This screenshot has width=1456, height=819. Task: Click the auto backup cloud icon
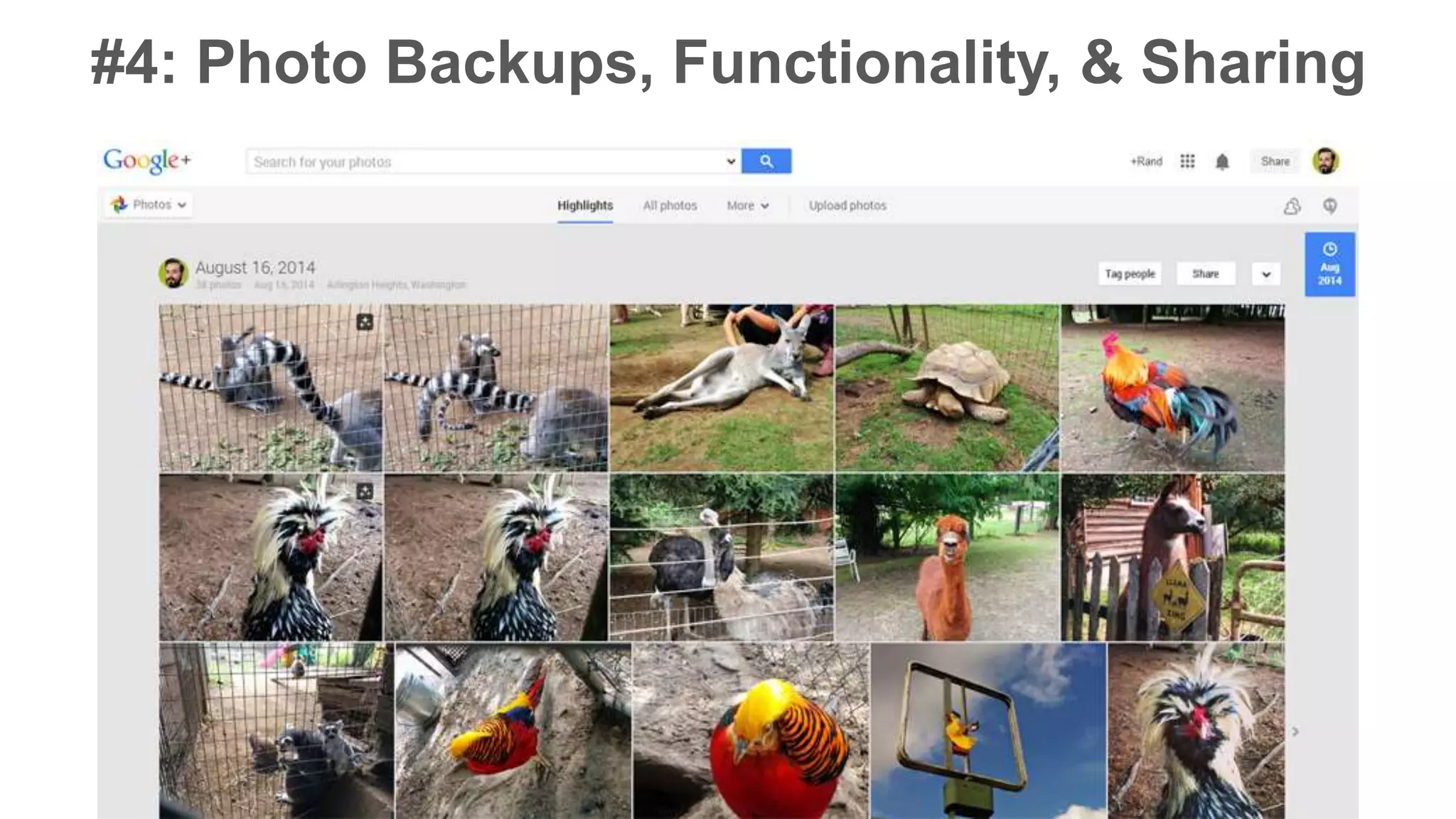click(1292, 206)
